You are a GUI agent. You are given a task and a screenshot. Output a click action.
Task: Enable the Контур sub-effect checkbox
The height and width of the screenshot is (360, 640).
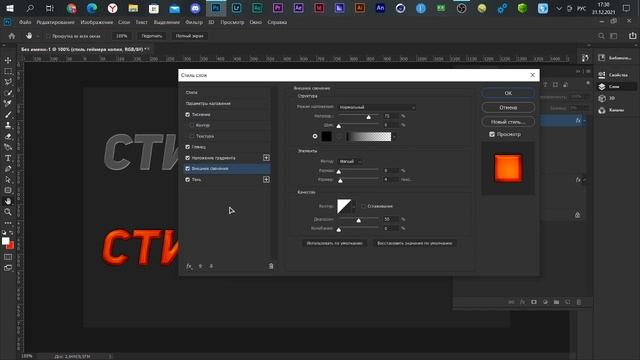coord(192,125)
